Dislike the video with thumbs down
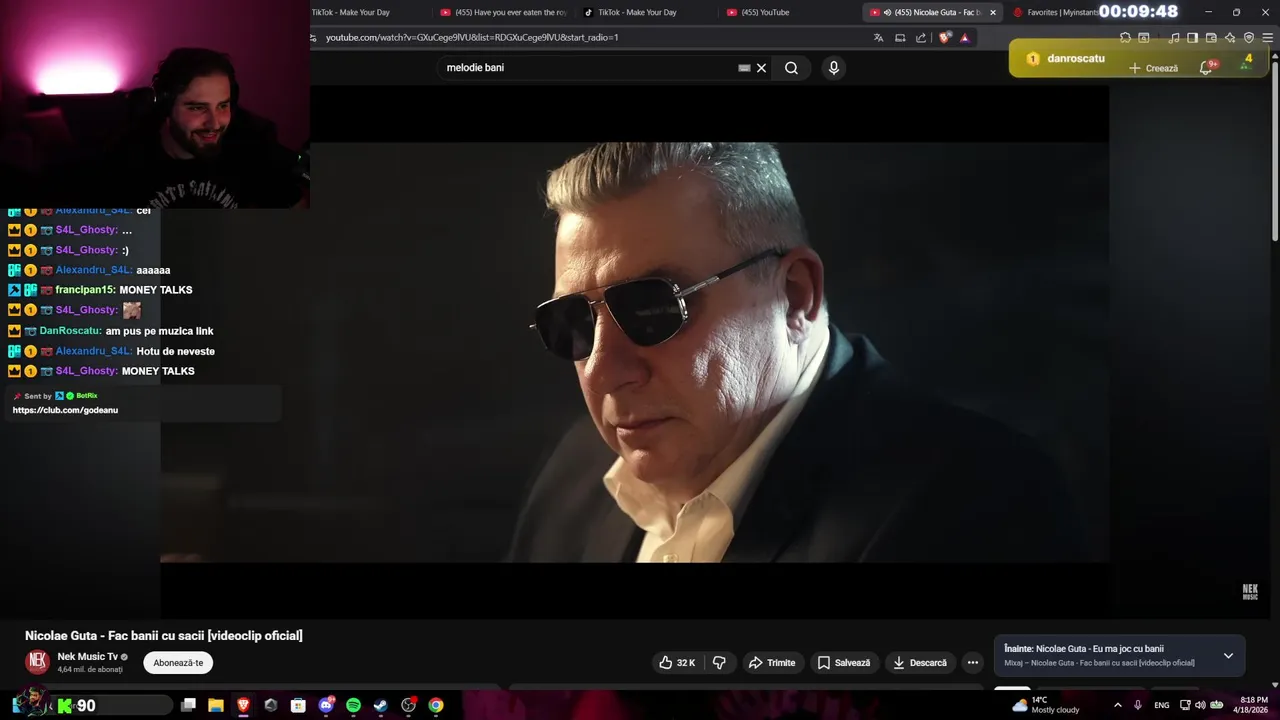This screenshot has height=720, width=1280. pos(719,663)
